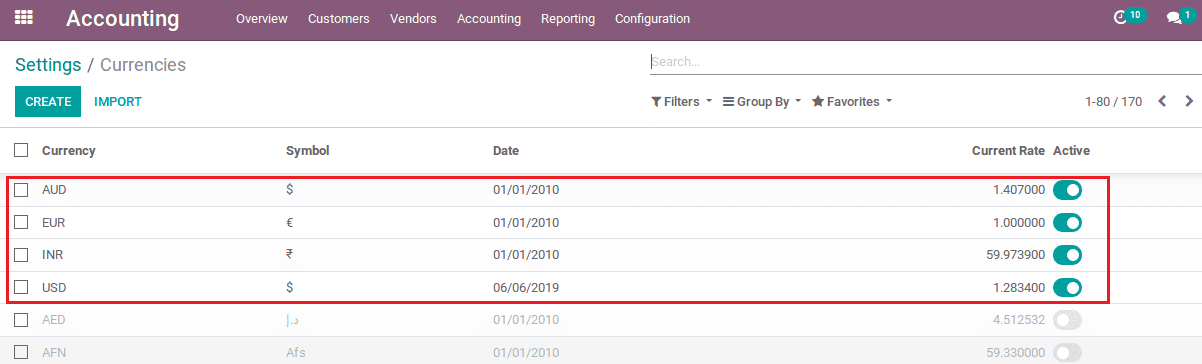Deactivate the AUD currency toggle
The image size is (1202, 364).
pyautogui.click(x=1067, y=190)
